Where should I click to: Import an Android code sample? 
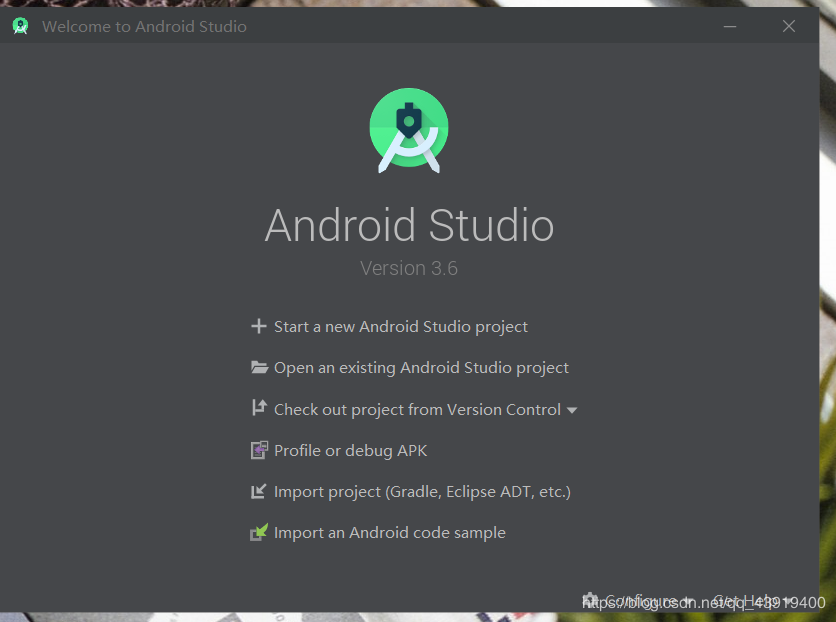tap(389, 532)
